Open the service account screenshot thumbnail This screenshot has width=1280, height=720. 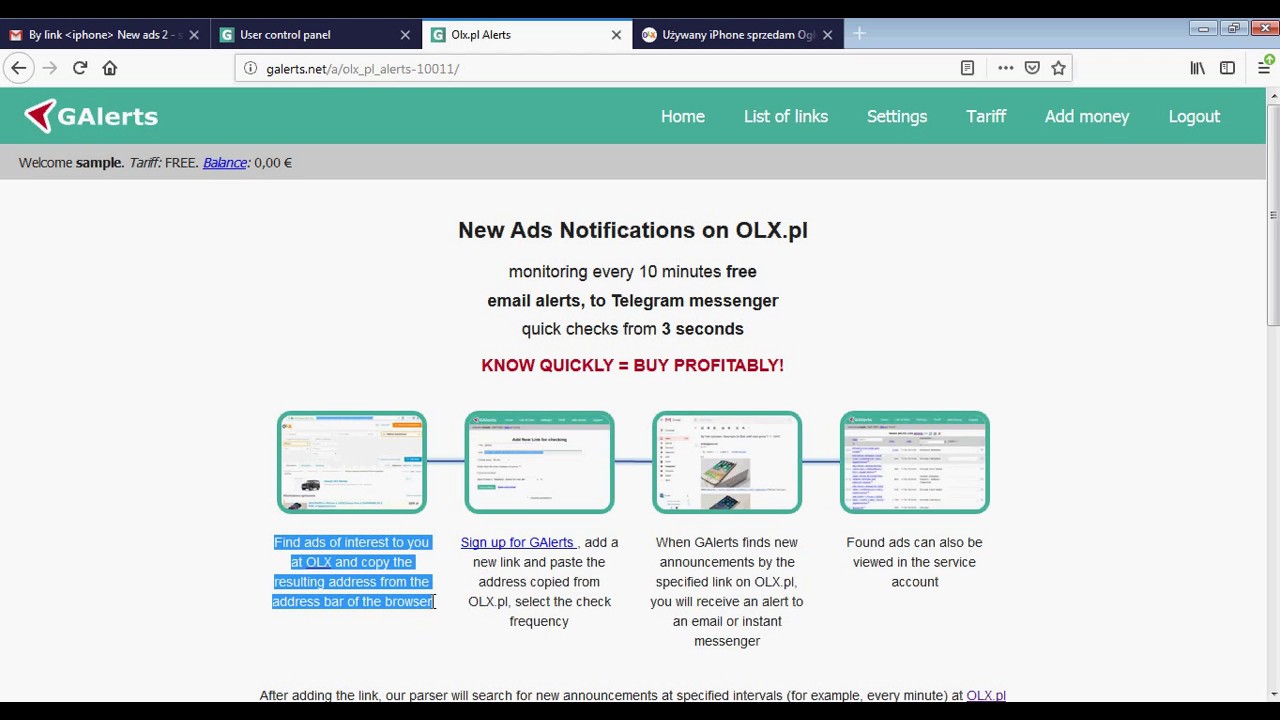pyautogui.click(x=915, y=462)
